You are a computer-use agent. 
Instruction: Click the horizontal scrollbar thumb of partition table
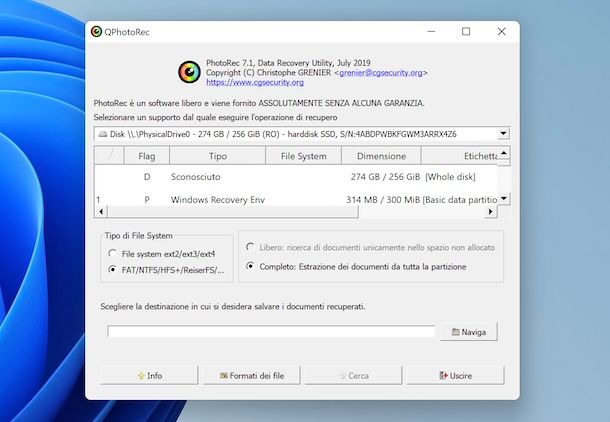tap(232, 212)
